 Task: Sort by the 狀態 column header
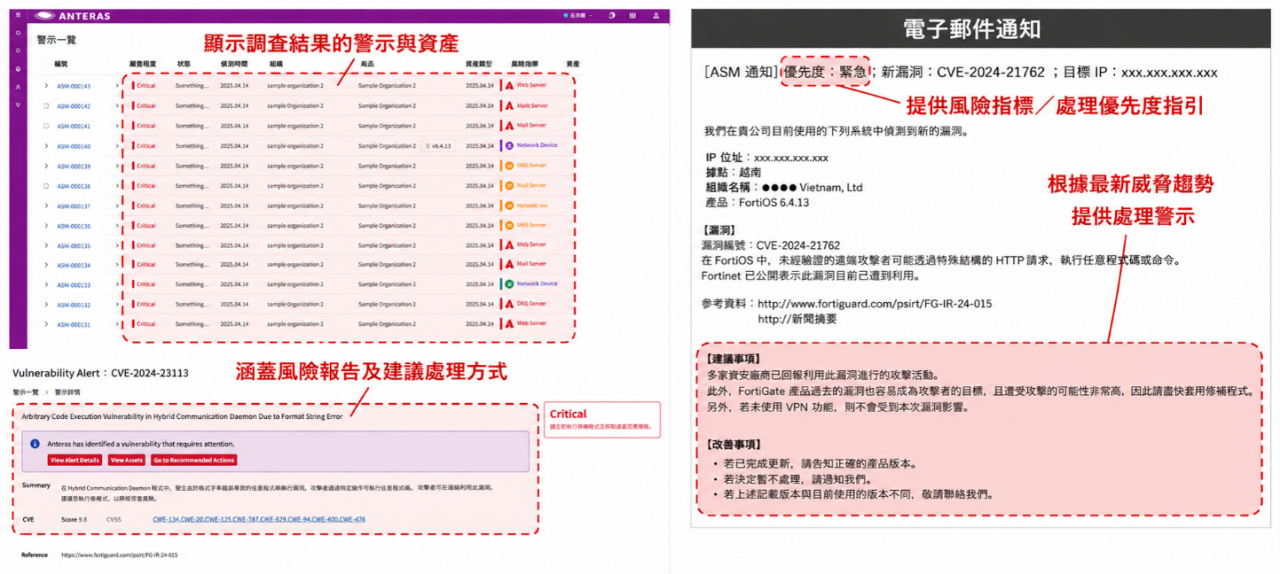coord(183,63)
